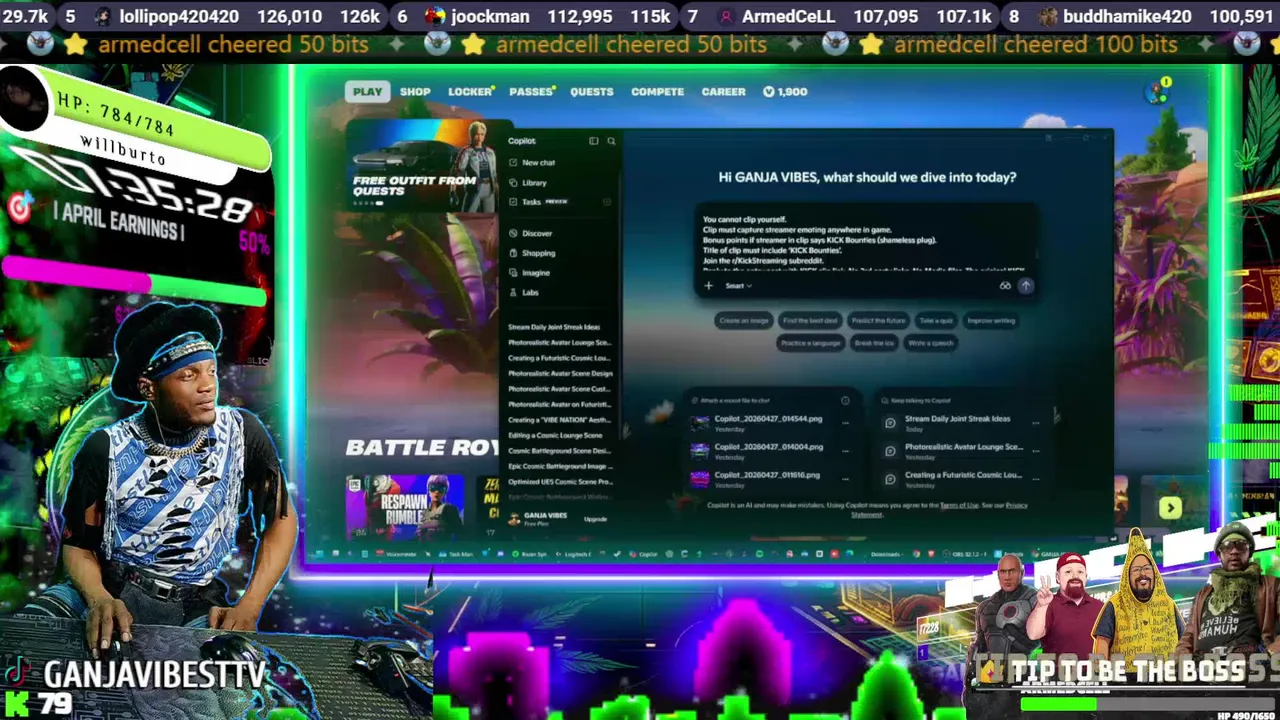Open the Task Manager taskbar item
The width and height of the screenshot is (1280, 720).
pos(456,554)
